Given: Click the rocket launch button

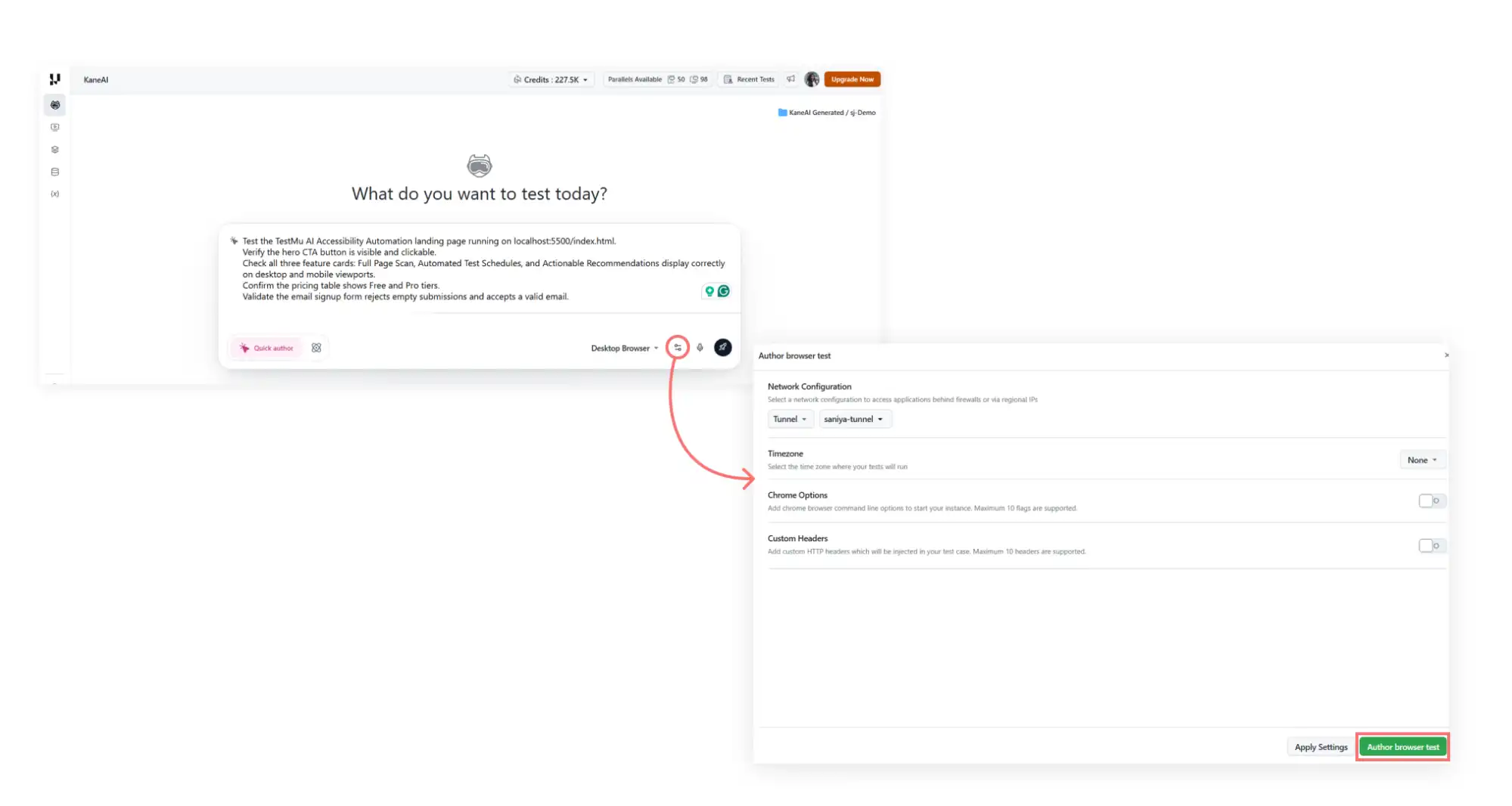Looking at the screenshot, I should tap(723, 348).
